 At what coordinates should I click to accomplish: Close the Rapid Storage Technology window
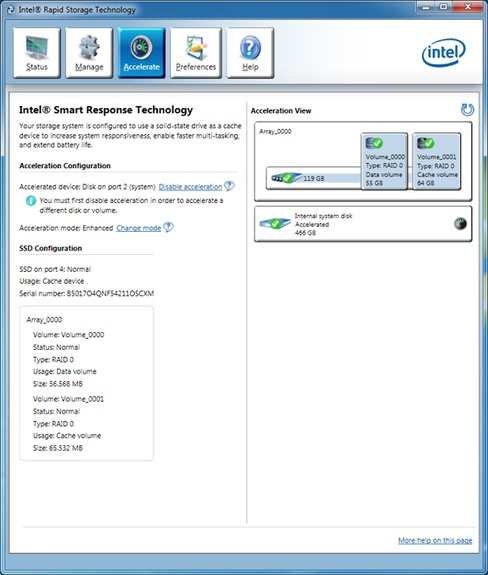click(x=468, y=7)
